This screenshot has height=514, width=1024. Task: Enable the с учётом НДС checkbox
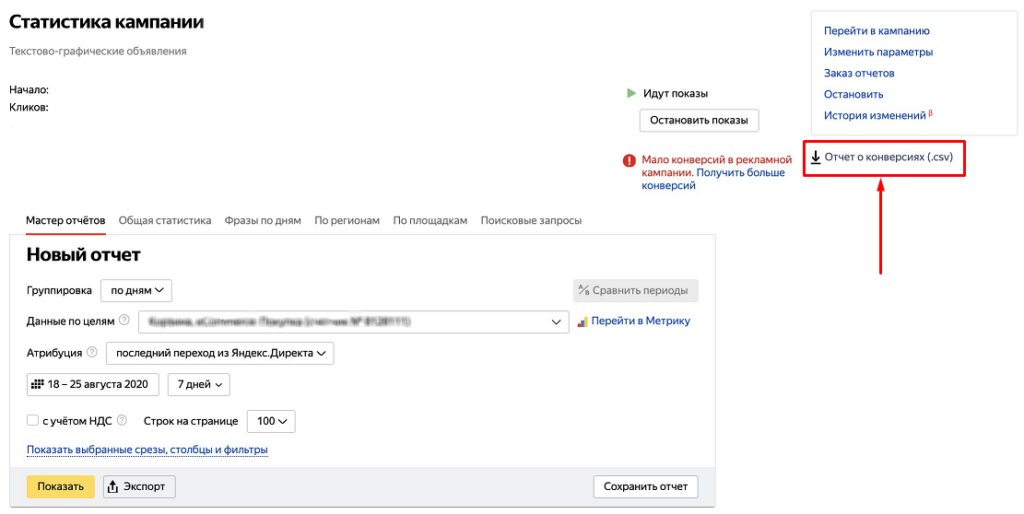tap(33, 421)
